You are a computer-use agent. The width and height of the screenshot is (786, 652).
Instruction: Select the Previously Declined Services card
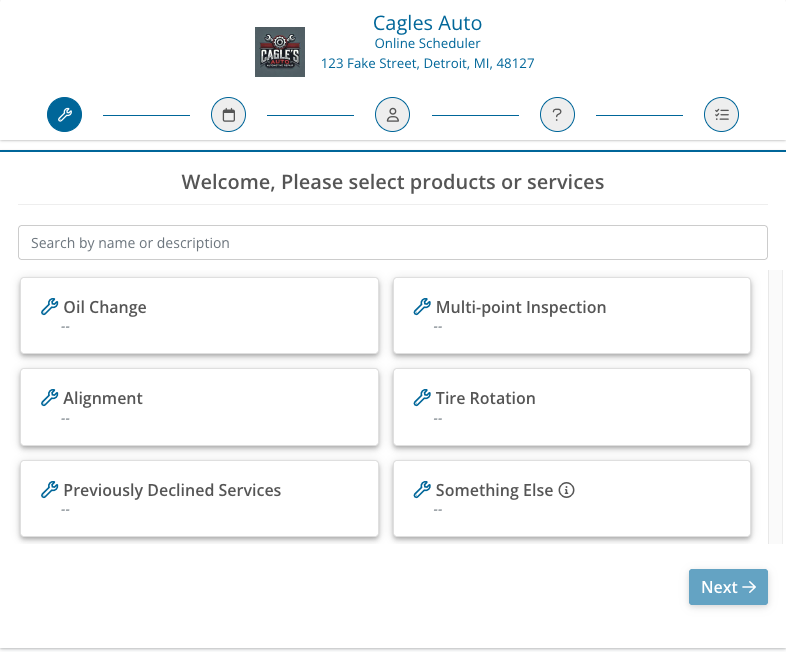(199, 498)
